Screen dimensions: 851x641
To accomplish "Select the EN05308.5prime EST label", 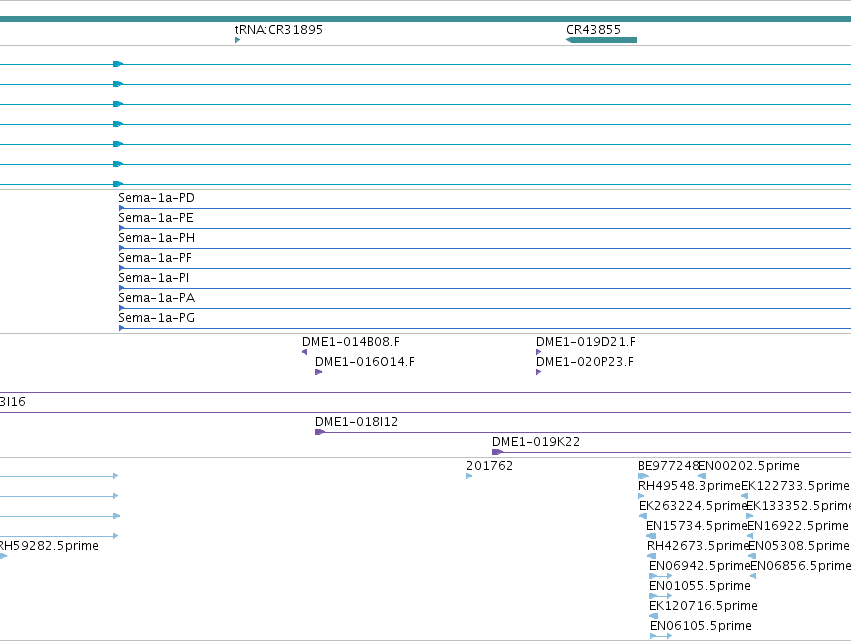I will tap(798, 546).
